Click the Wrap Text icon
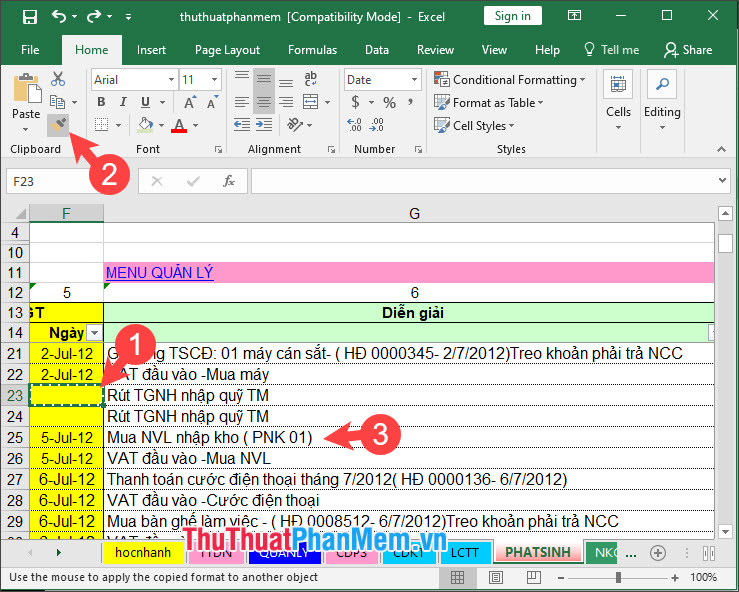The width and height of the screenshot is (739, 592). [x=311, y=79]
